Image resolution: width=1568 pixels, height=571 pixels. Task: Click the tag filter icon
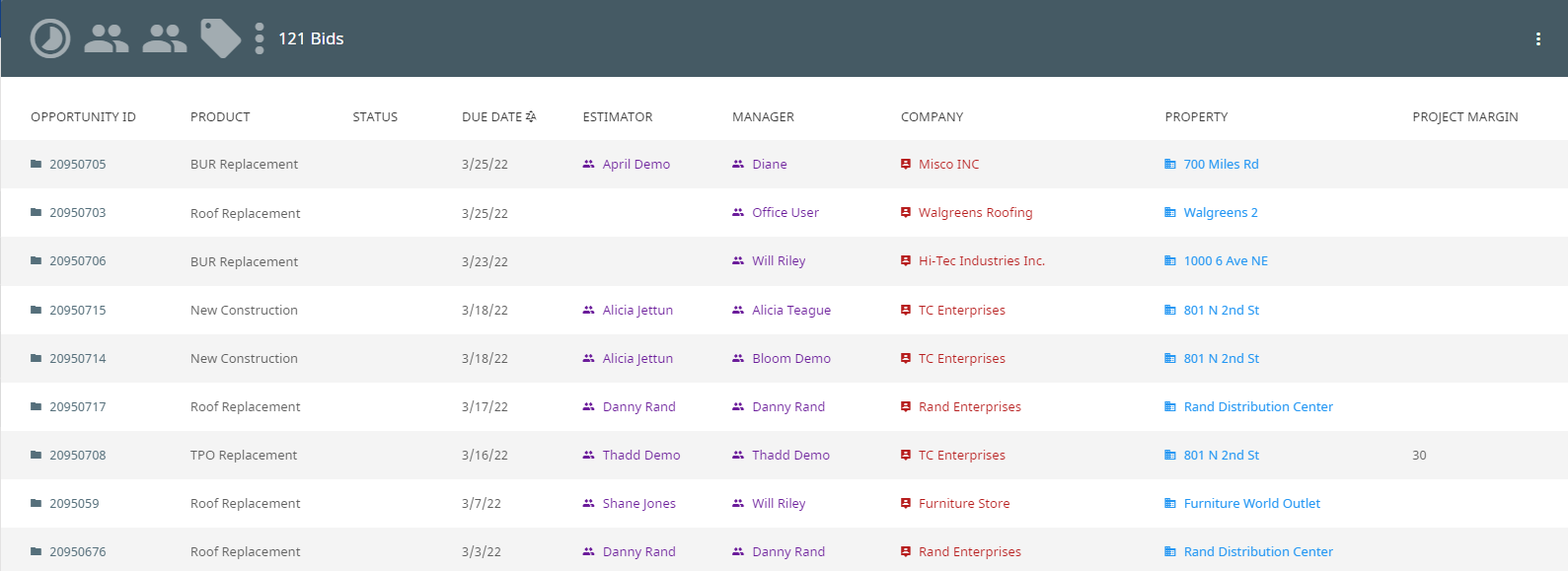(221, 38)
